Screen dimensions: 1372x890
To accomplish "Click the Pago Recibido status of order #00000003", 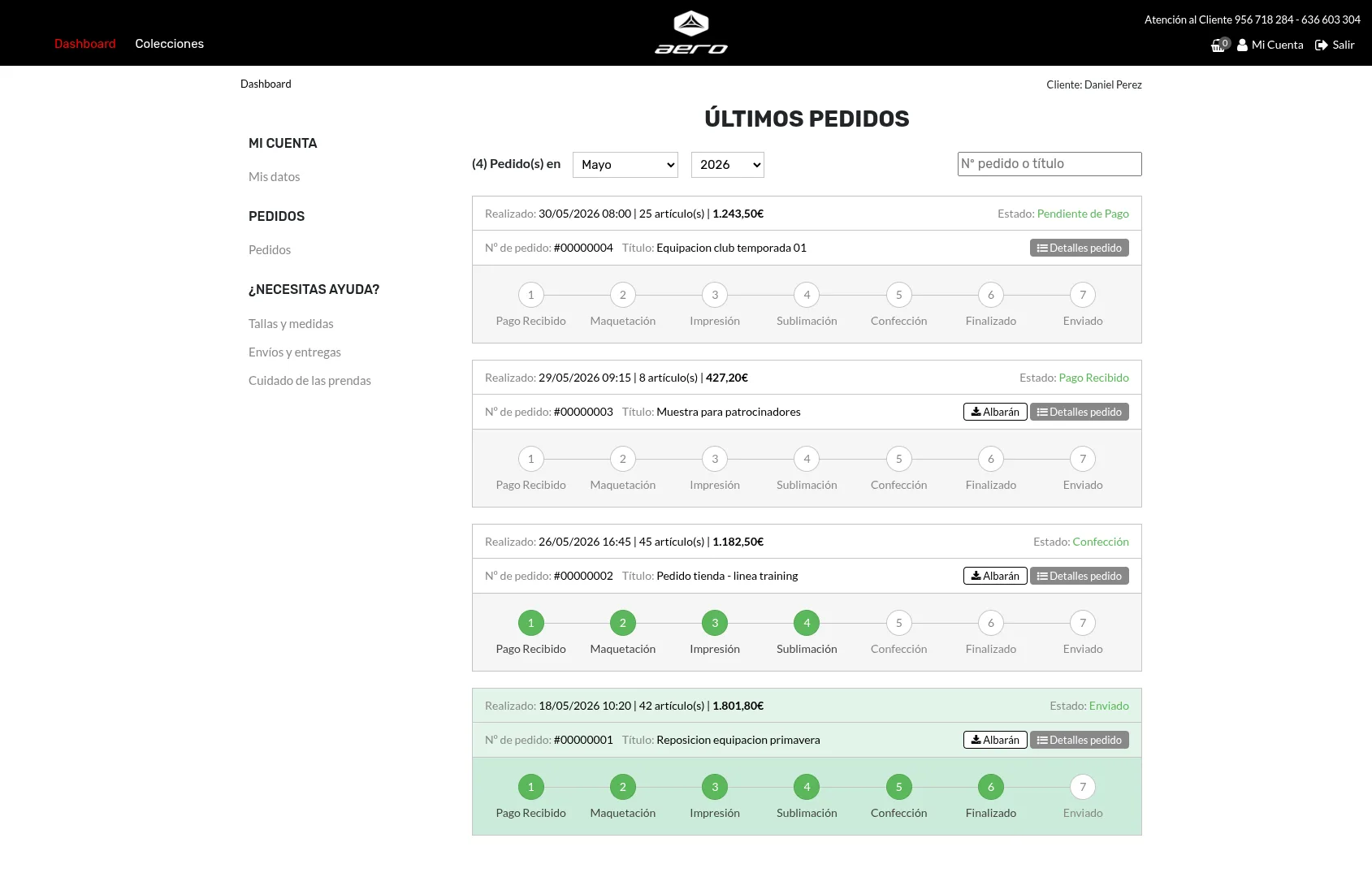I will pos(1094,378).
